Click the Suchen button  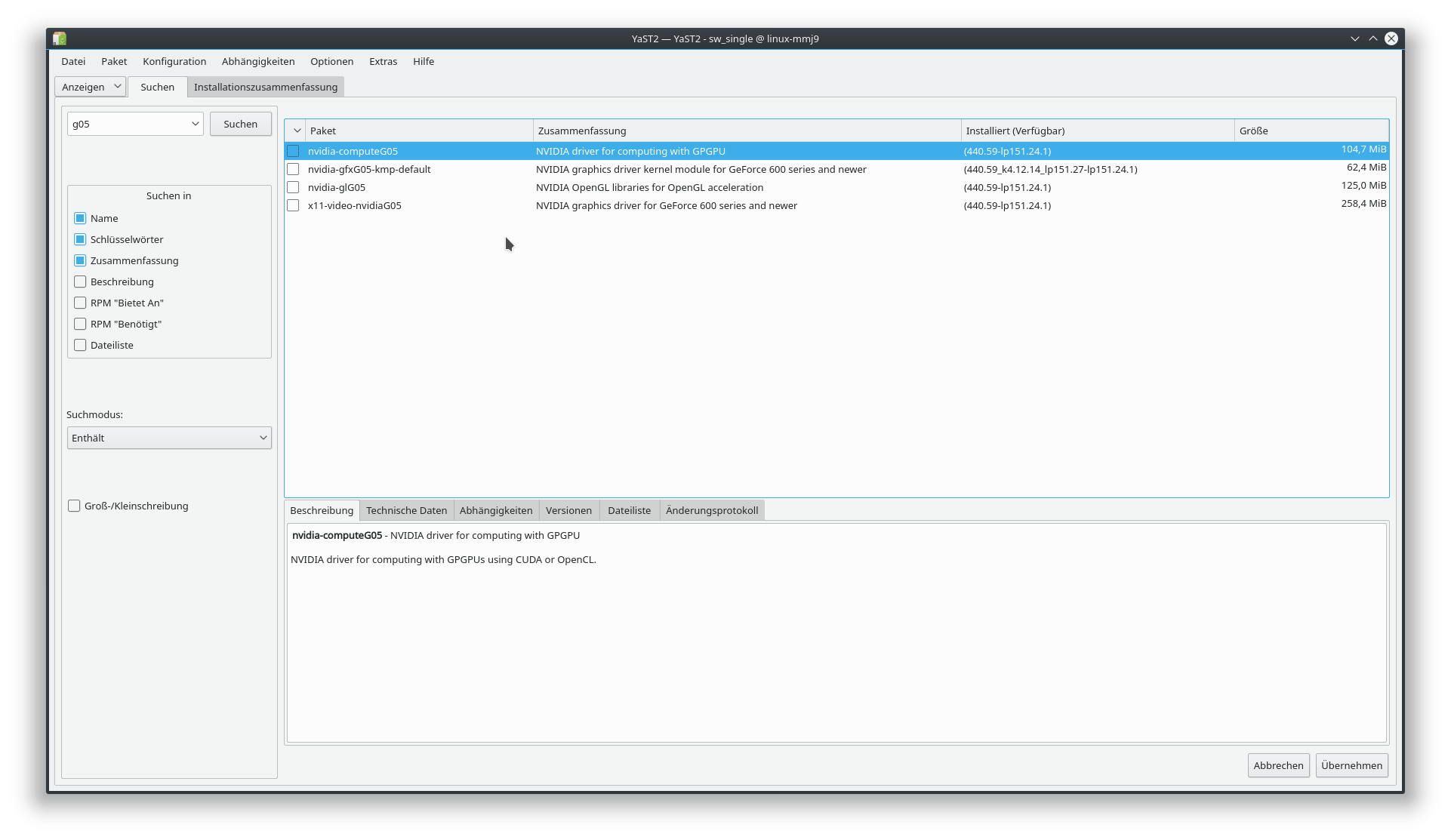coord(240,124)
